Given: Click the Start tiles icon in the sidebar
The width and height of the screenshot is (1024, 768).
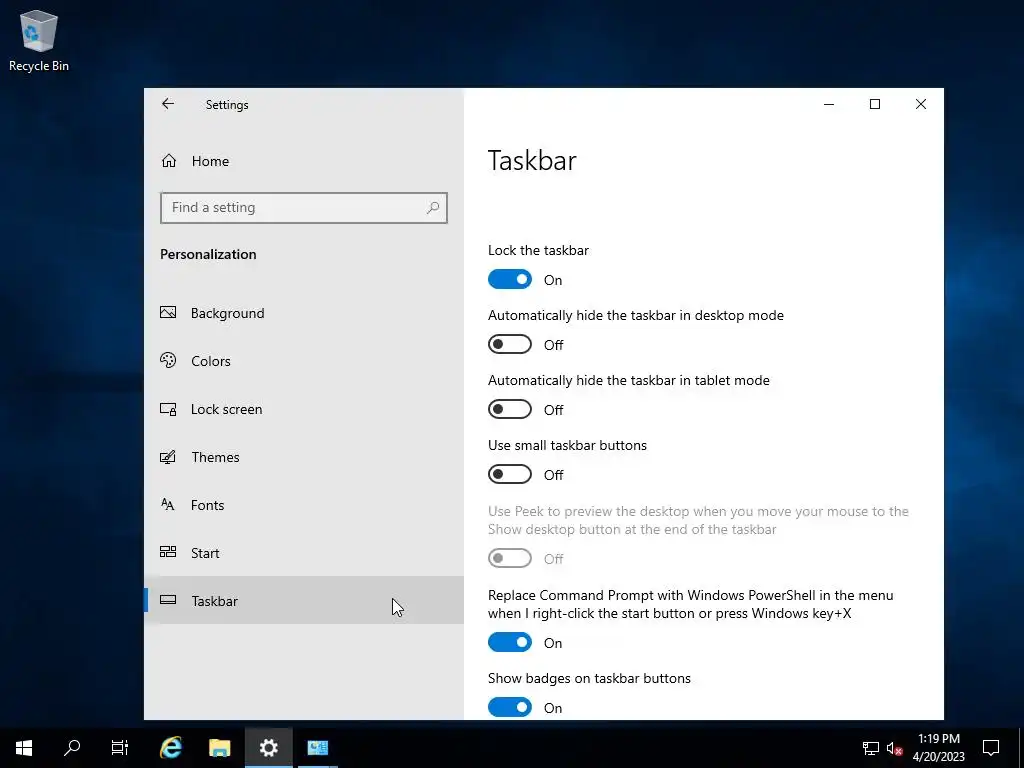Looking at the screenshot, I should [168, 552].
